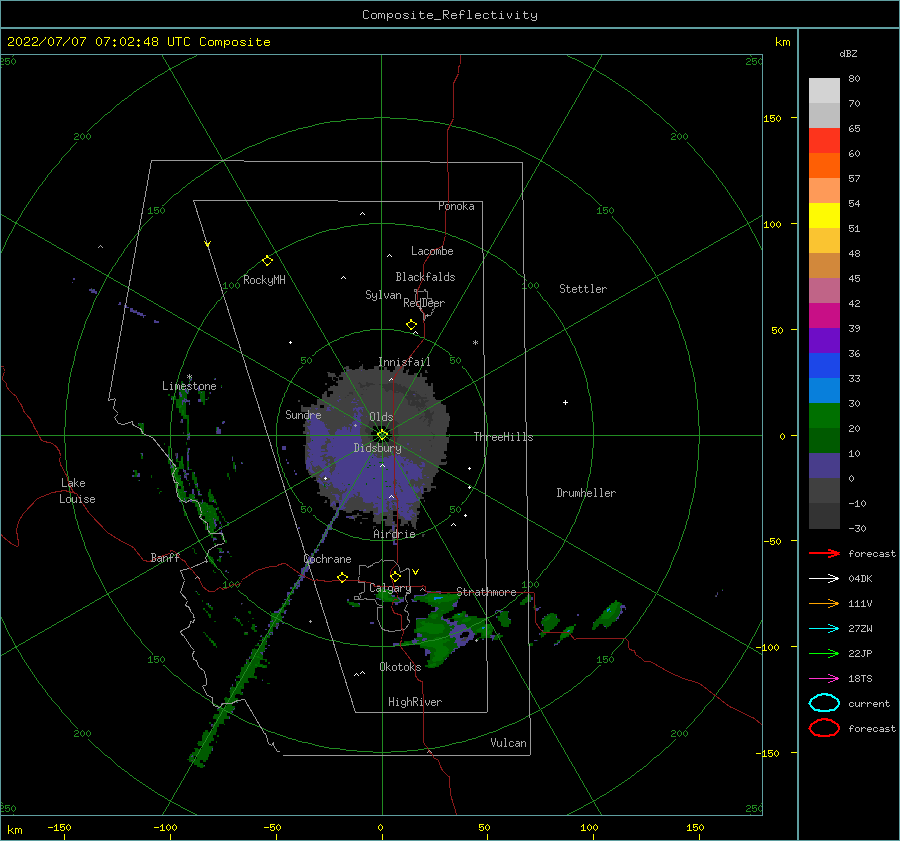Pick the magenta swatch between 42 and 39 dBZ
Viewport: 900px width, 841px height.
pos(824,316)
